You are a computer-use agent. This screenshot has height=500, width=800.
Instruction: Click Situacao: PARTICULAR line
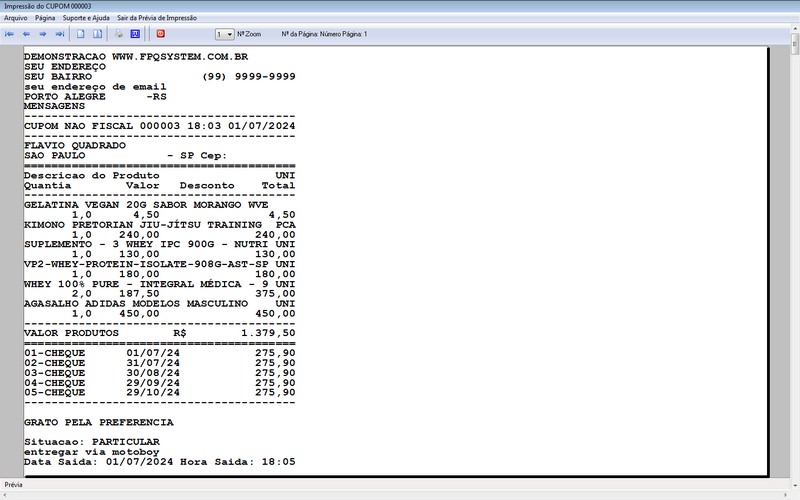coord(92,442)
